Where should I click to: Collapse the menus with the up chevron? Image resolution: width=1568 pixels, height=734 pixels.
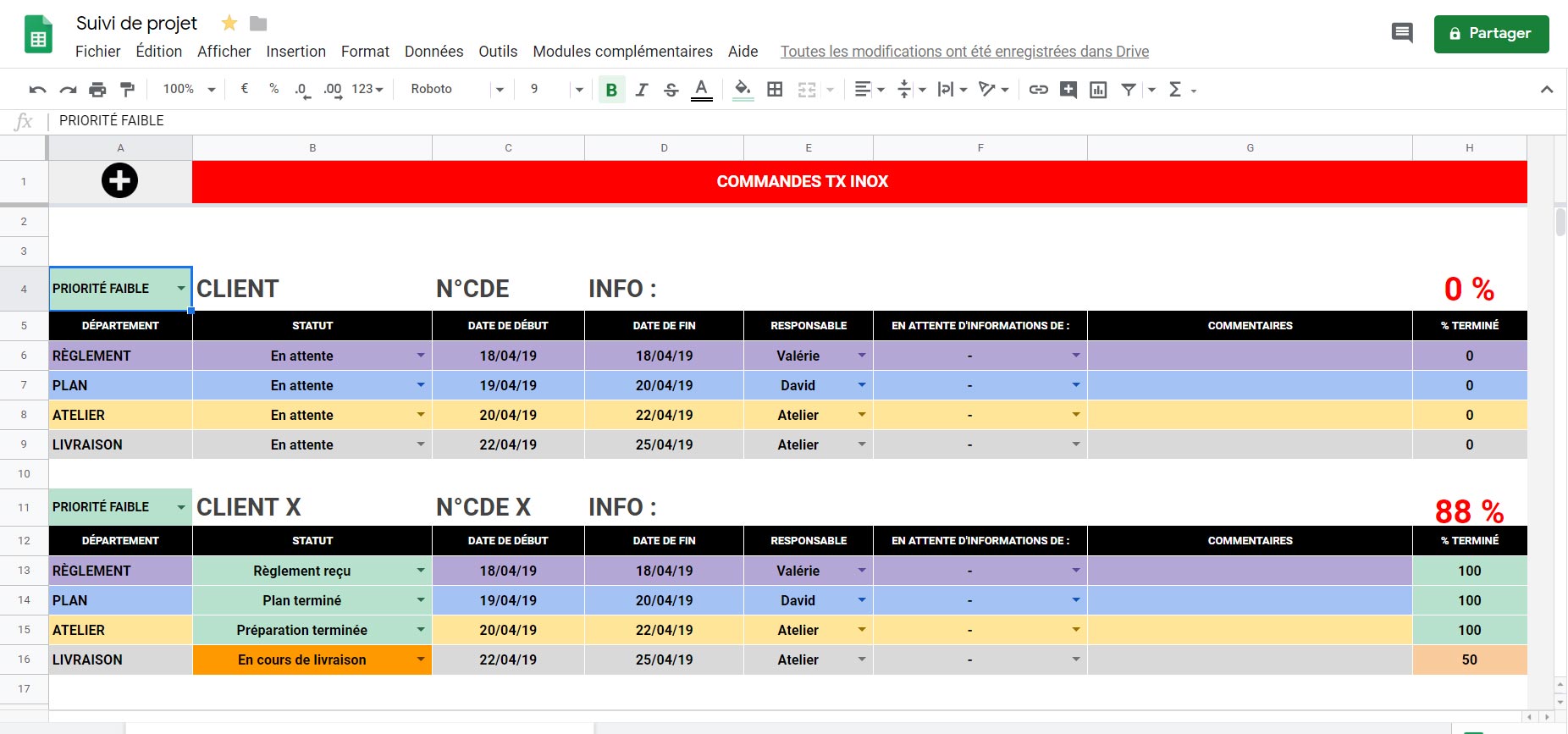[1546, 89]
